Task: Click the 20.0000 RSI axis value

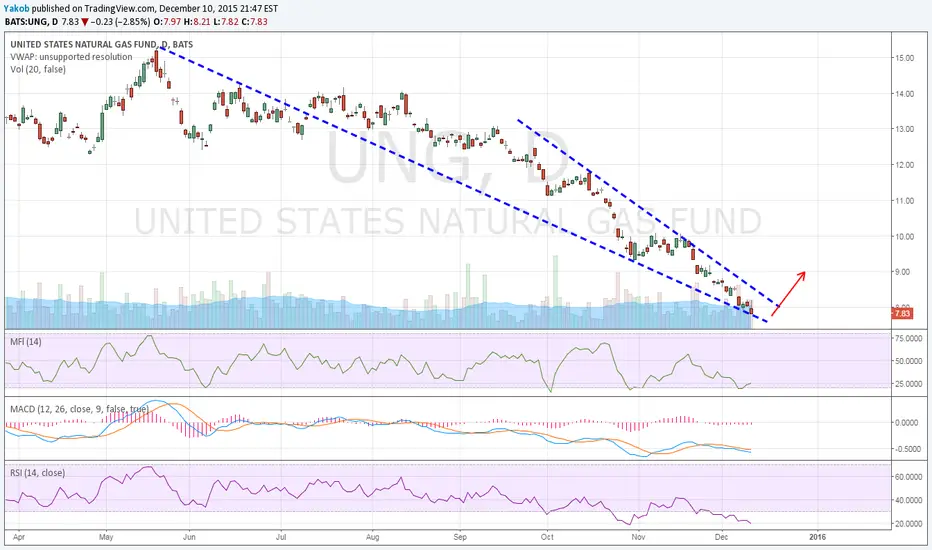Action: [x=909, y=524]
